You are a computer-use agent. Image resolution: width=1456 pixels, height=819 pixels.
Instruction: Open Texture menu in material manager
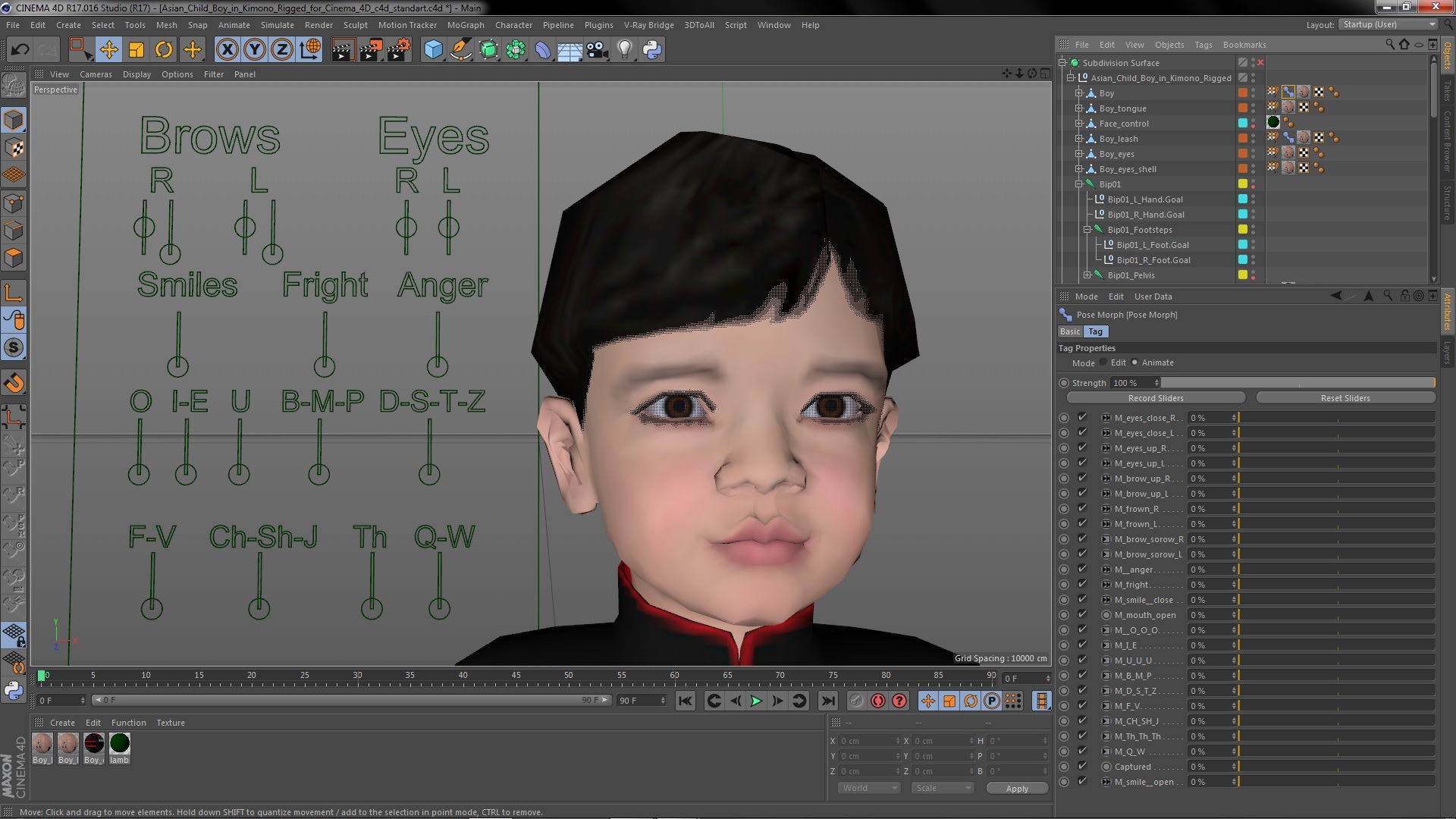point(170,723)
